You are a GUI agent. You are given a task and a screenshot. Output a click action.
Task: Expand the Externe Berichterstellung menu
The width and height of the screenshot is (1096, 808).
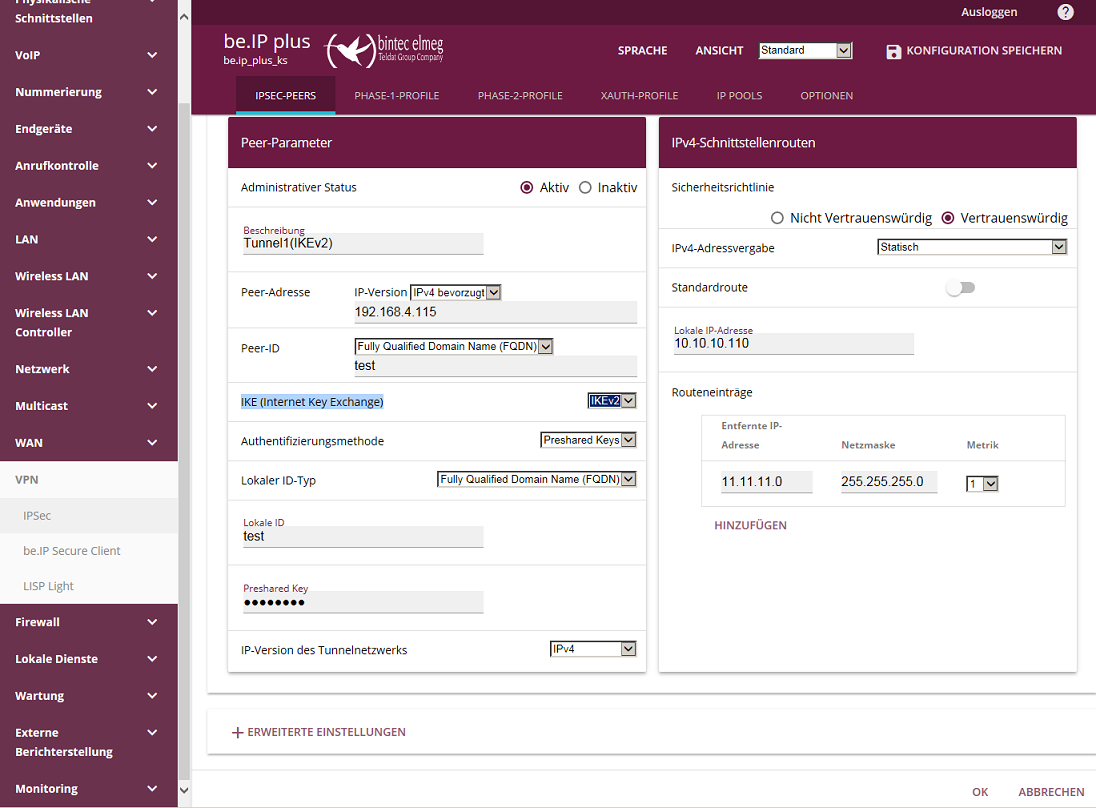coord(89,742)
